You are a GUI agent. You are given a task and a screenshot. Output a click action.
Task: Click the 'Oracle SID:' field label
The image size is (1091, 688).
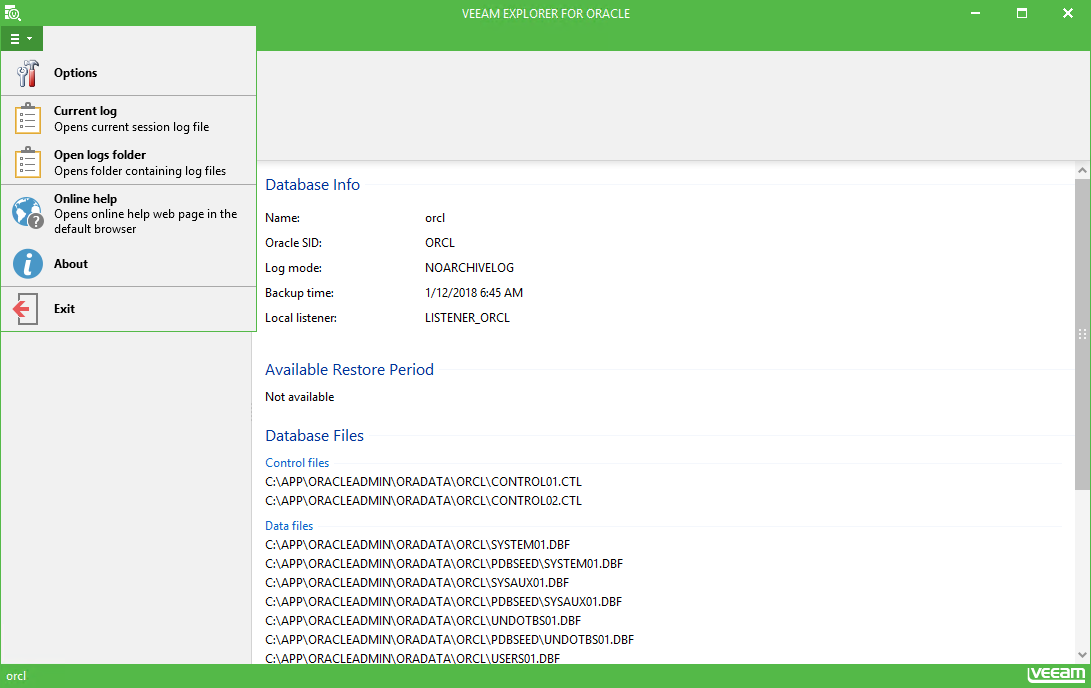[294, 243]
